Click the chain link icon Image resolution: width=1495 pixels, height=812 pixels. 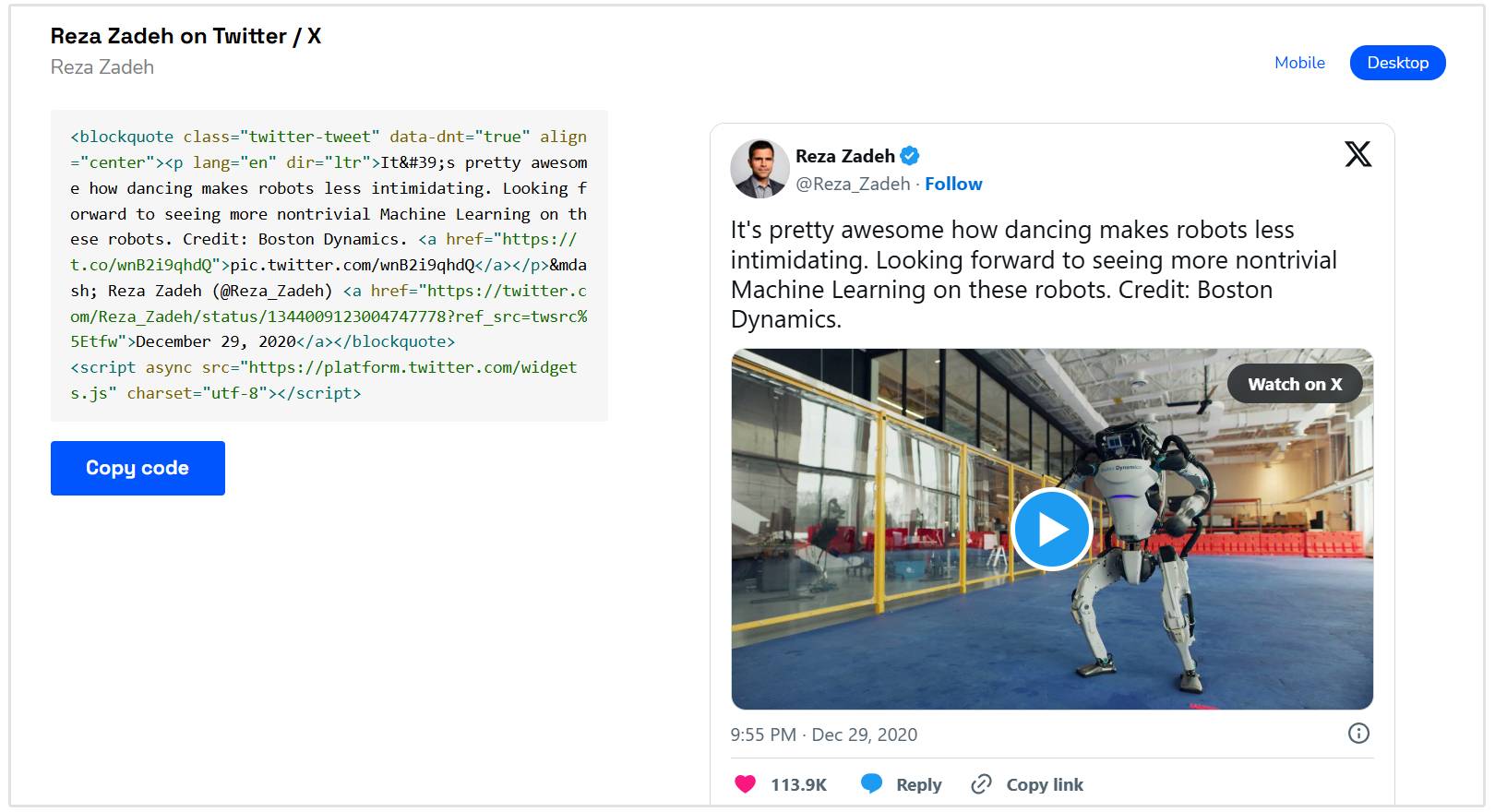click(981, 783)
